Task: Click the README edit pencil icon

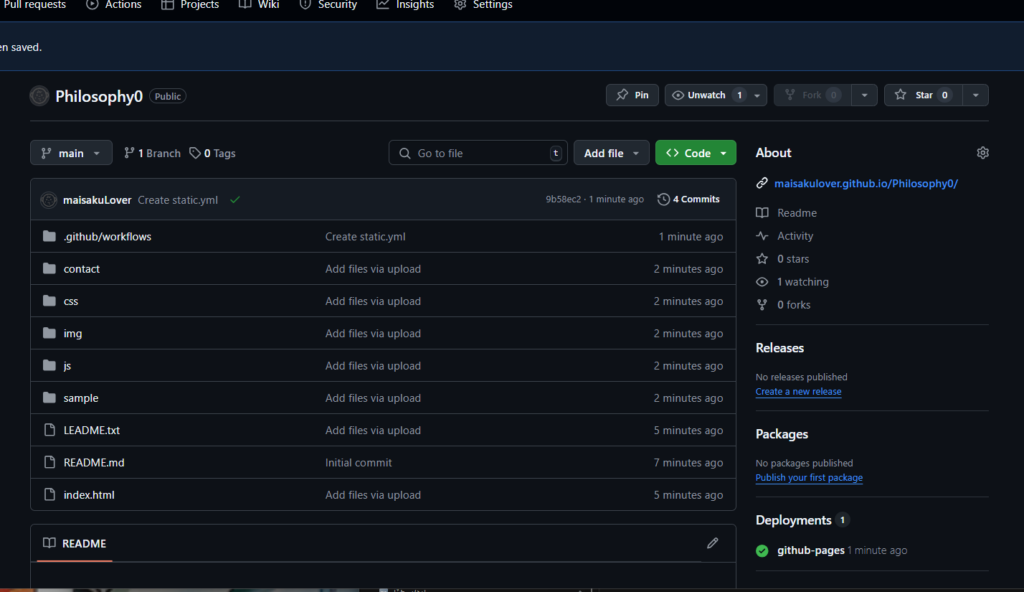Action: point(712,543)
